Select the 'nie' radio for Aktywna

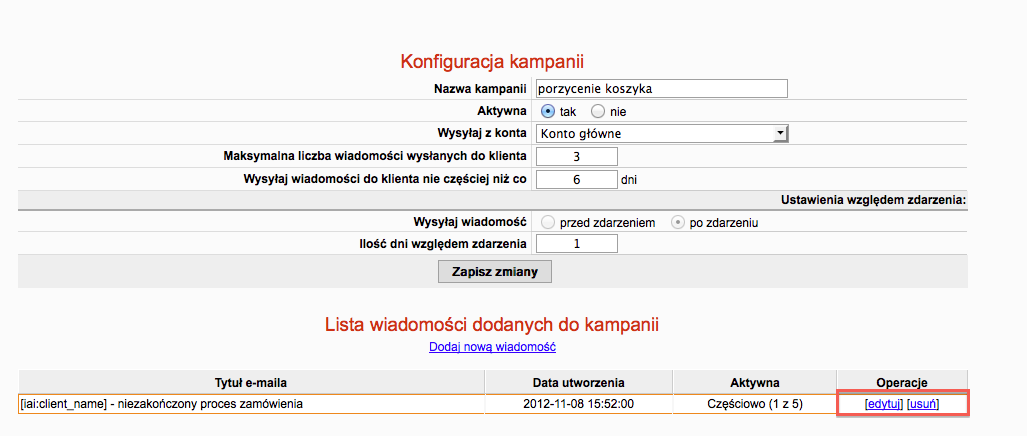pyautogui.click(x=598, y=111)
